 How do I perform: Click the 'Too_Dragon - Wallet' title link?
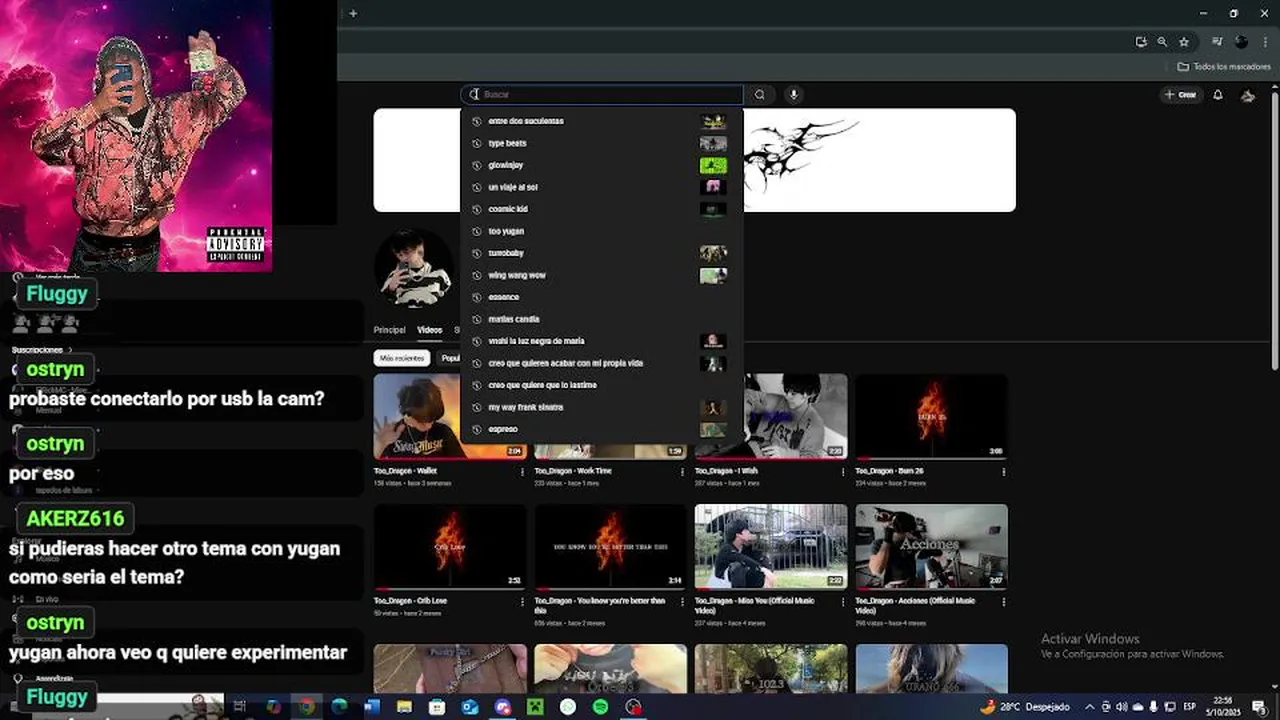tap(405, 471)
